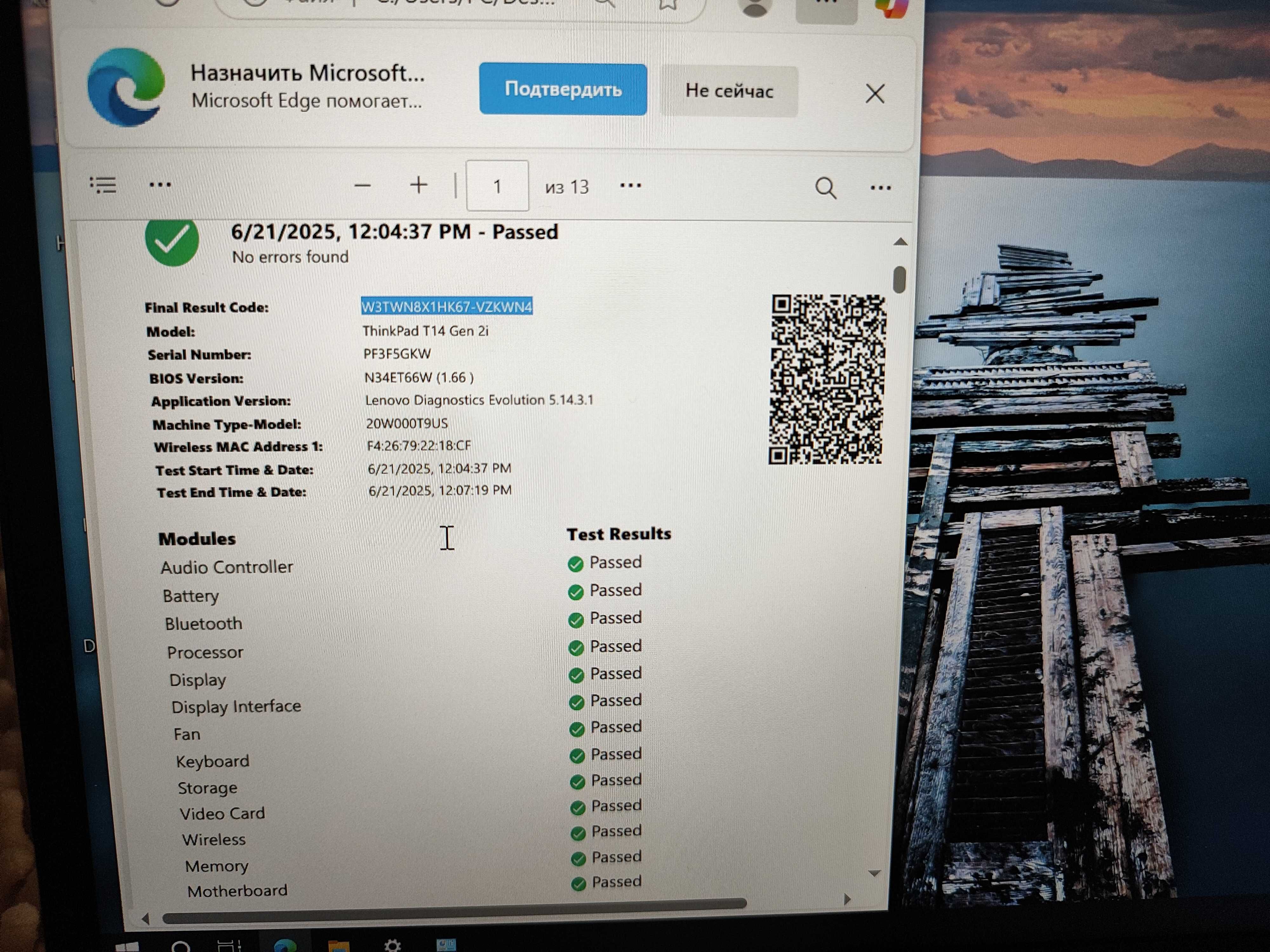Click the Keyboard module row
The width and height of the screenshot is (1270, 952).
tap(212, 762)
